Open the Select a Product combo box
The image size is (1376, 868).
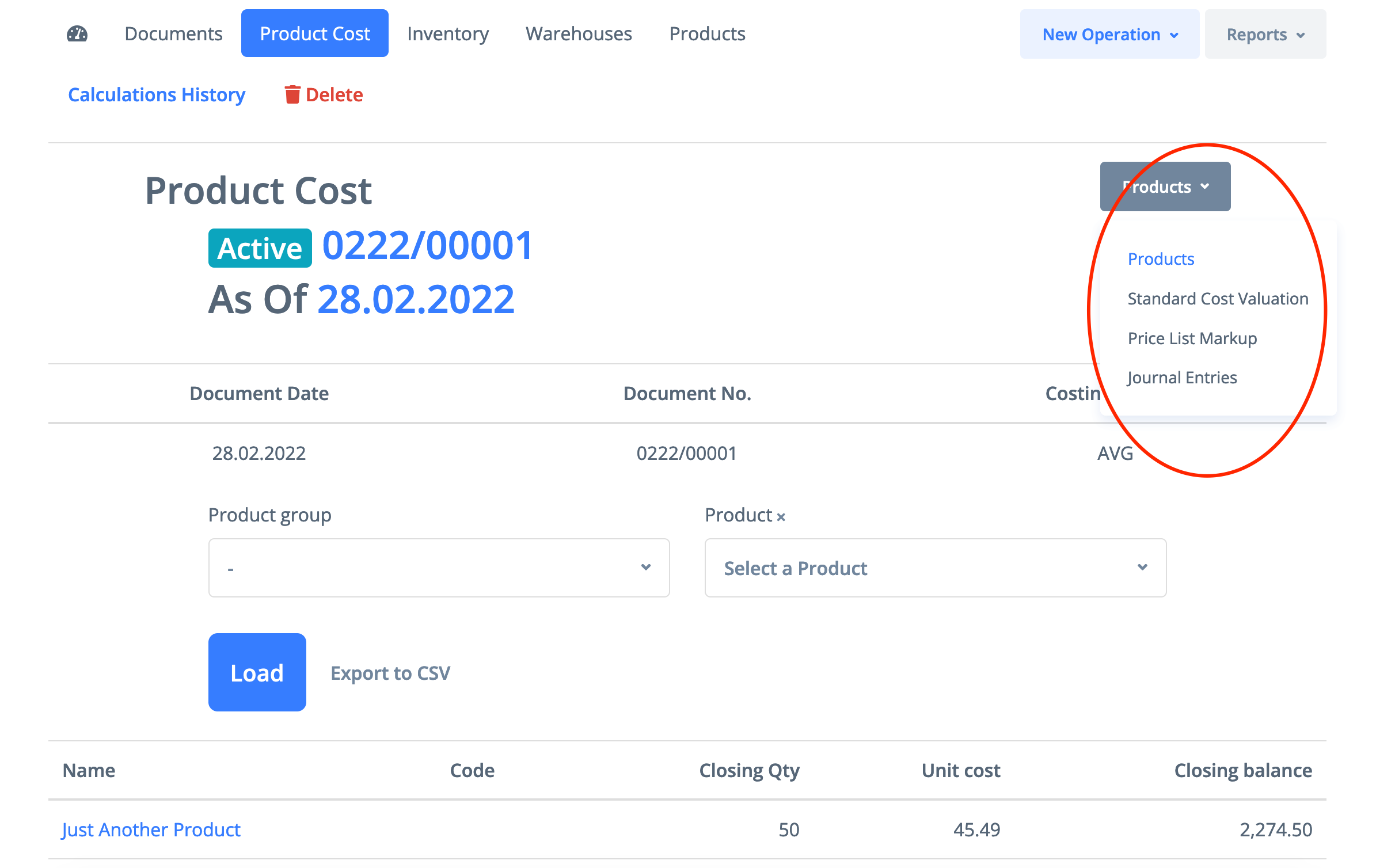[x=935, y=568]
